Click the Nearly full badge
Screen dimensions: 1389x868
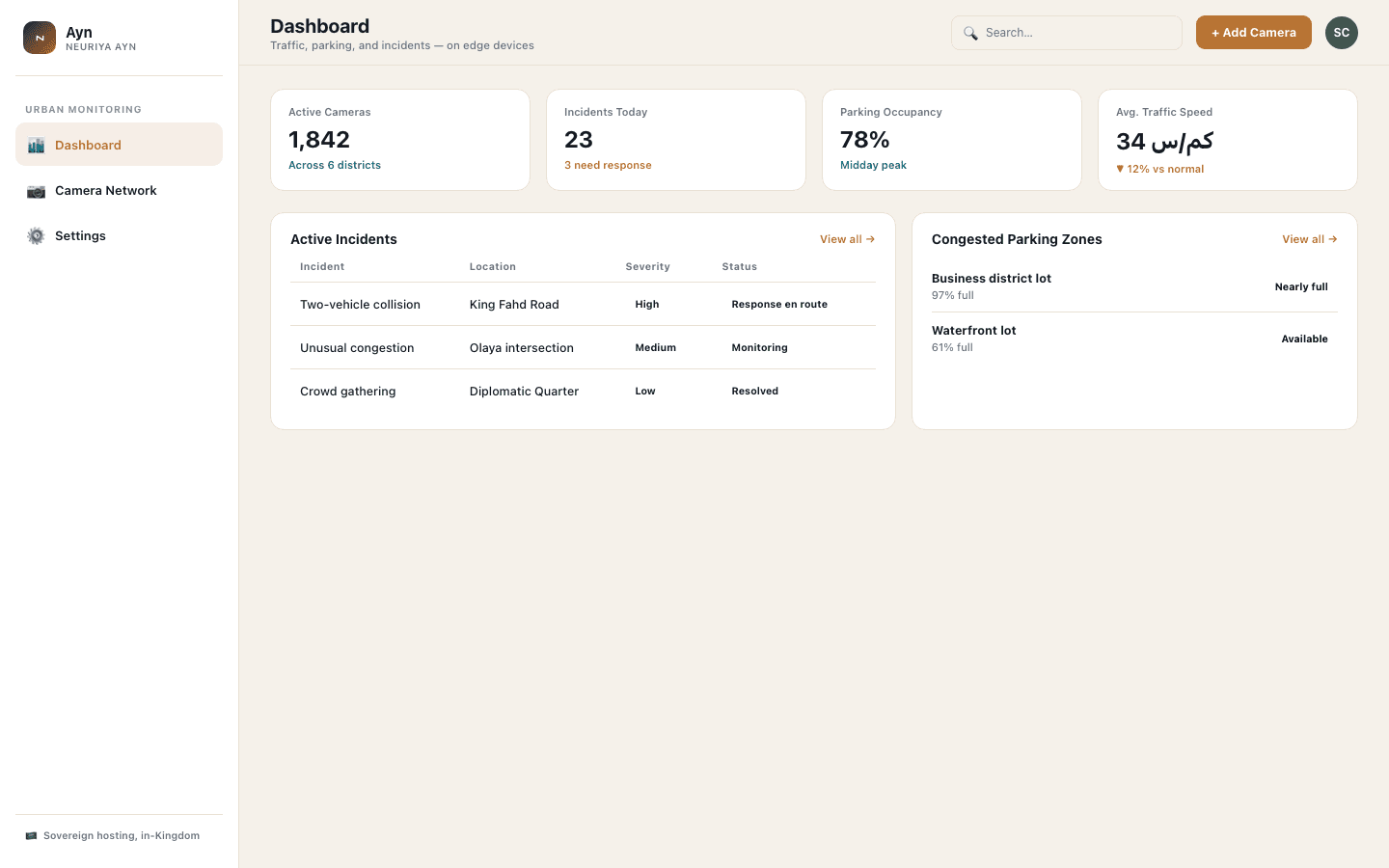tap(1301, 287)
